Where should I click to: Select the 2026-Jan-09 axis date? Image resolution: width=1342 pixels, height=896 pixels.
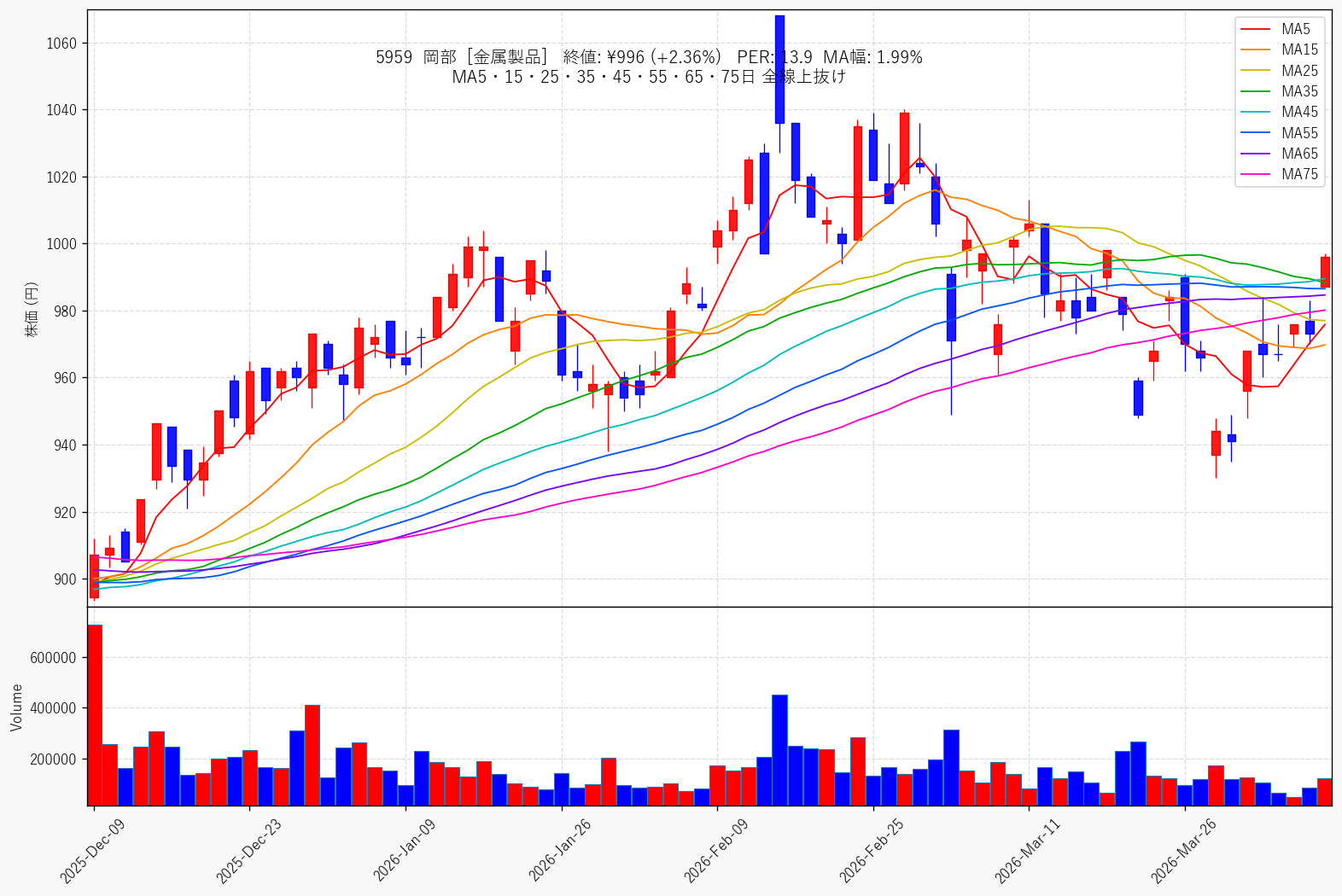[405, 851]
